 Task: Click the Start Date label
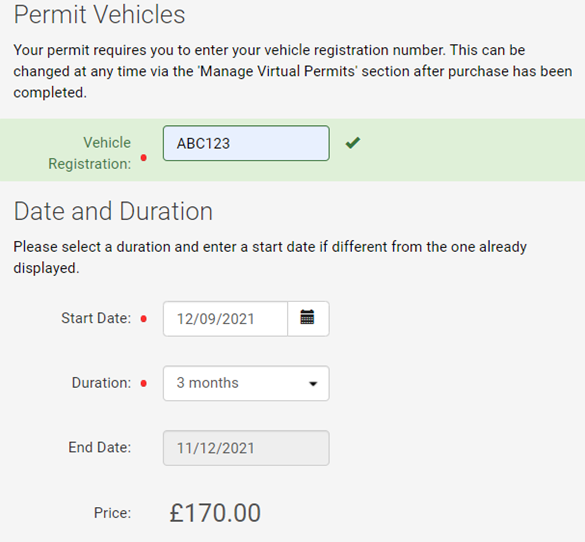click(96, 318)
